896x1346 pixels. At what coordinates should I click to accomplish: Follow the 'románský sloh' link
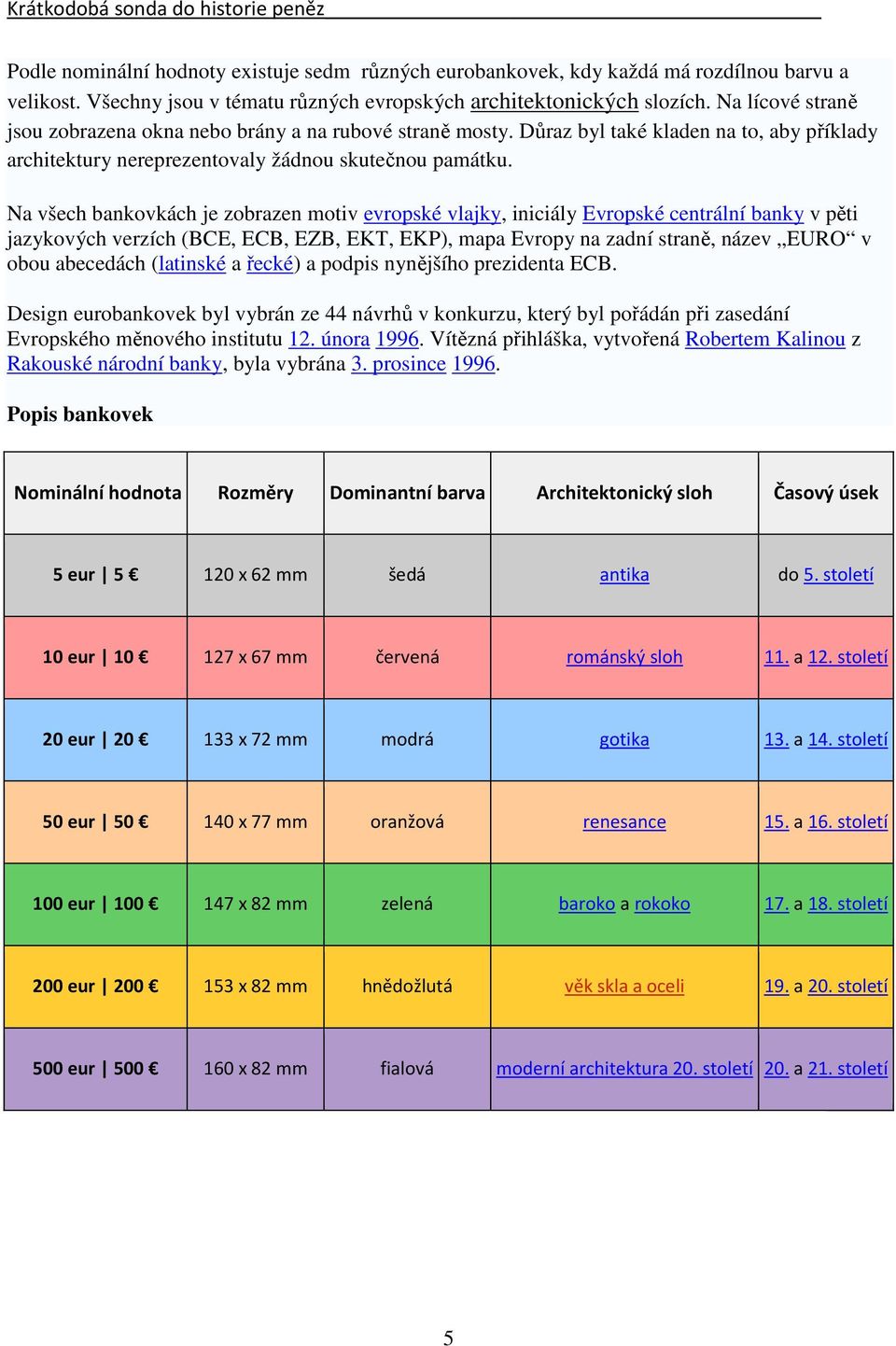pos(624,657)
